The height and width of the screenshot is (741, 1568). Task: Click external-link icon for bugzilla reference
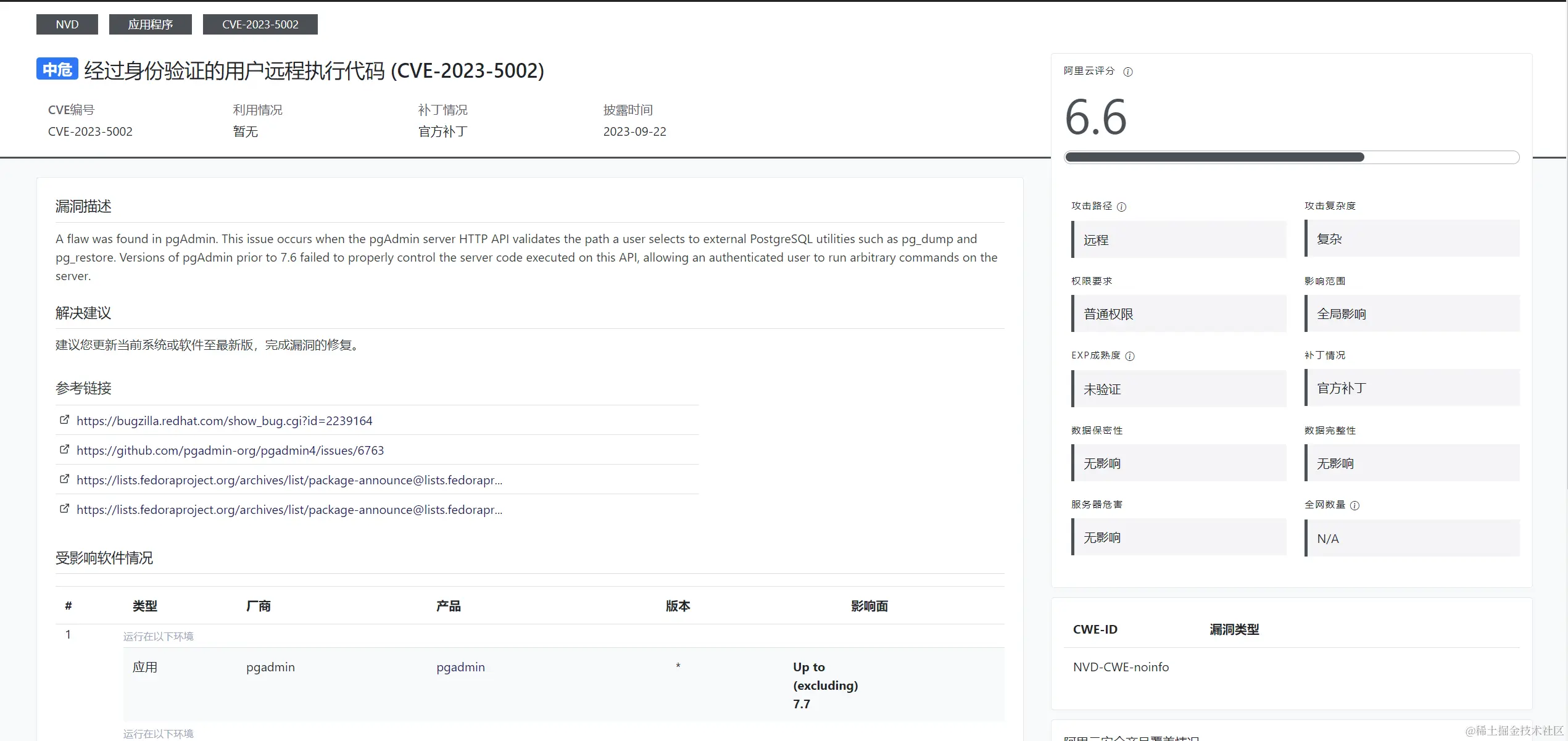click(x=64, y=420)
